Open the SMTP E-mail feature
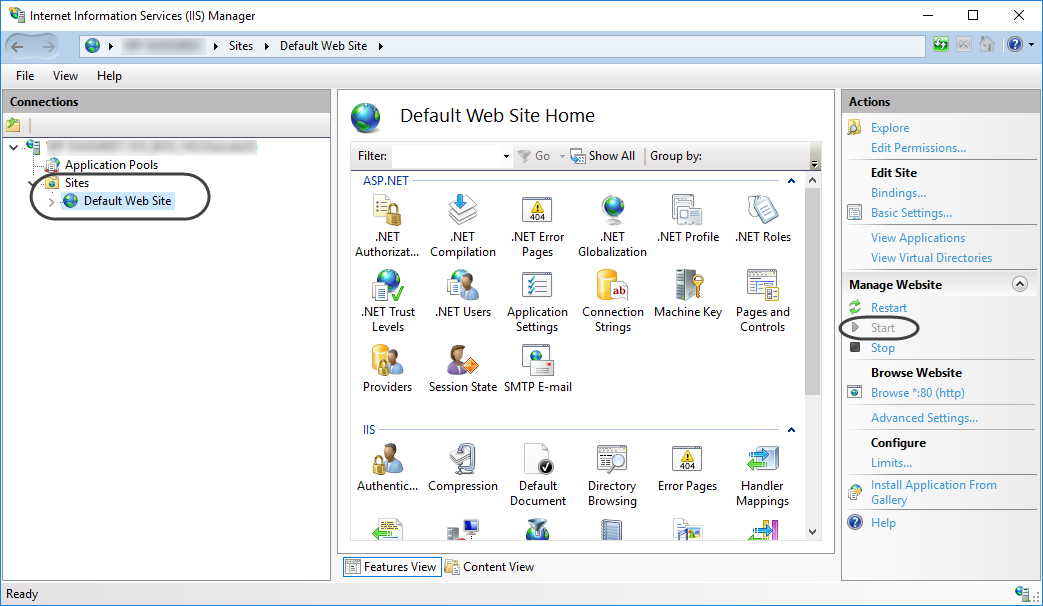1043x606 pixels. click(x=537, y=369)
